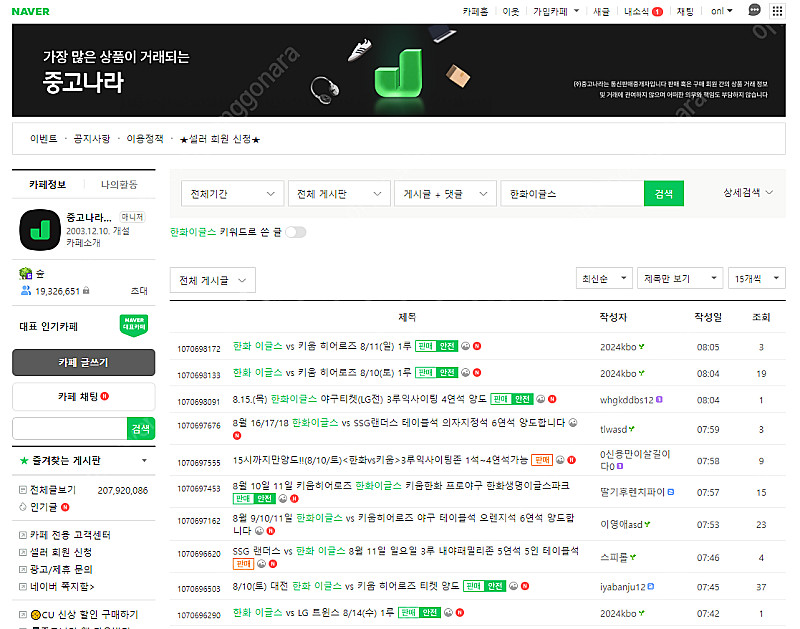
Task: Open the 전체 게시판 board dropdown
Action: (339, 193)
